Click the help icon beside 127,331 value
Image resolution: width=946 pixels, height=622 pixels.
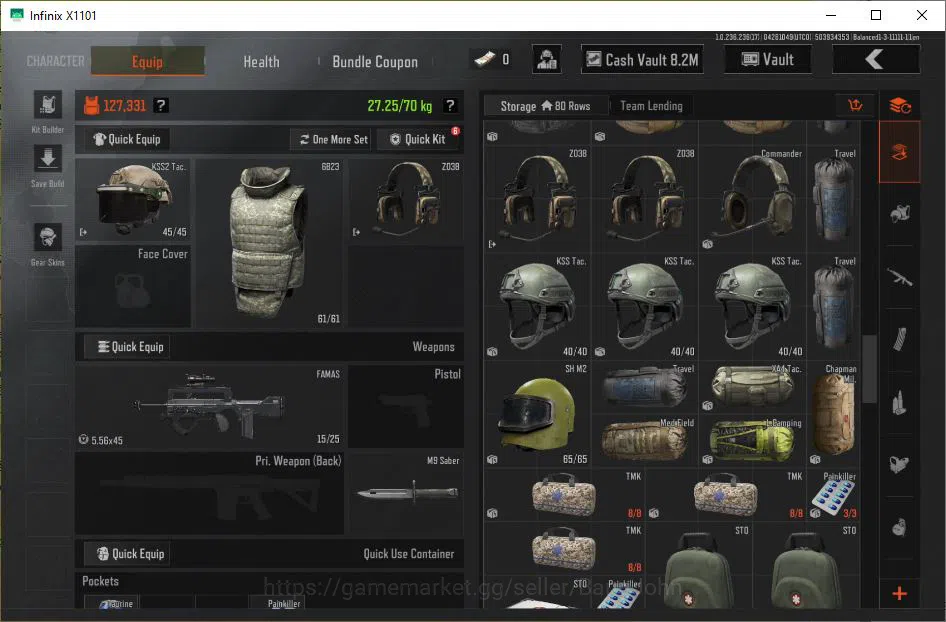pyautogui.click(x=160, y=106)
